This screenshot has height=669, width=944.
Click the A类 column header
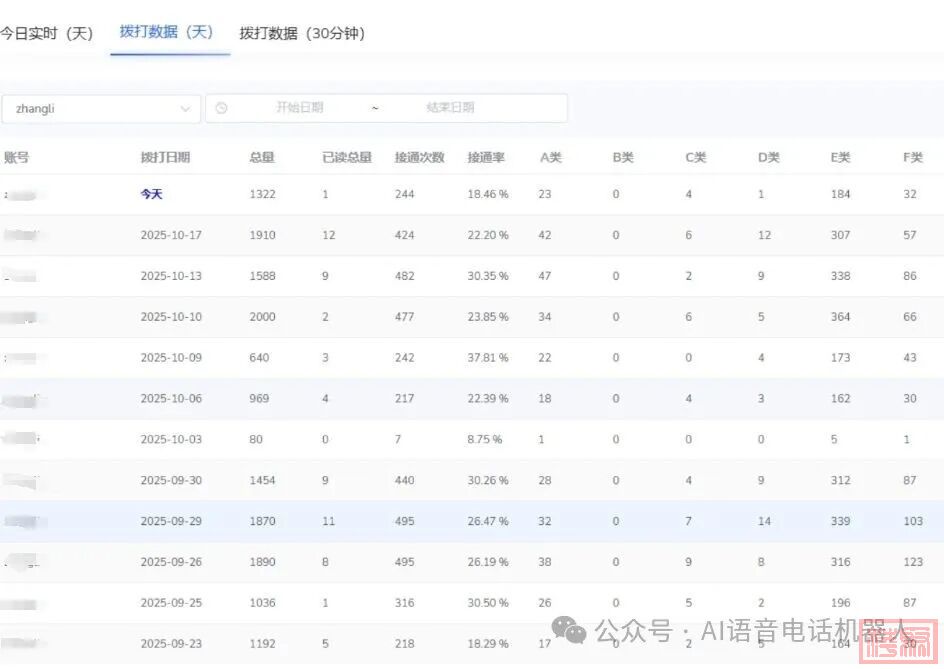click(551, 157)
